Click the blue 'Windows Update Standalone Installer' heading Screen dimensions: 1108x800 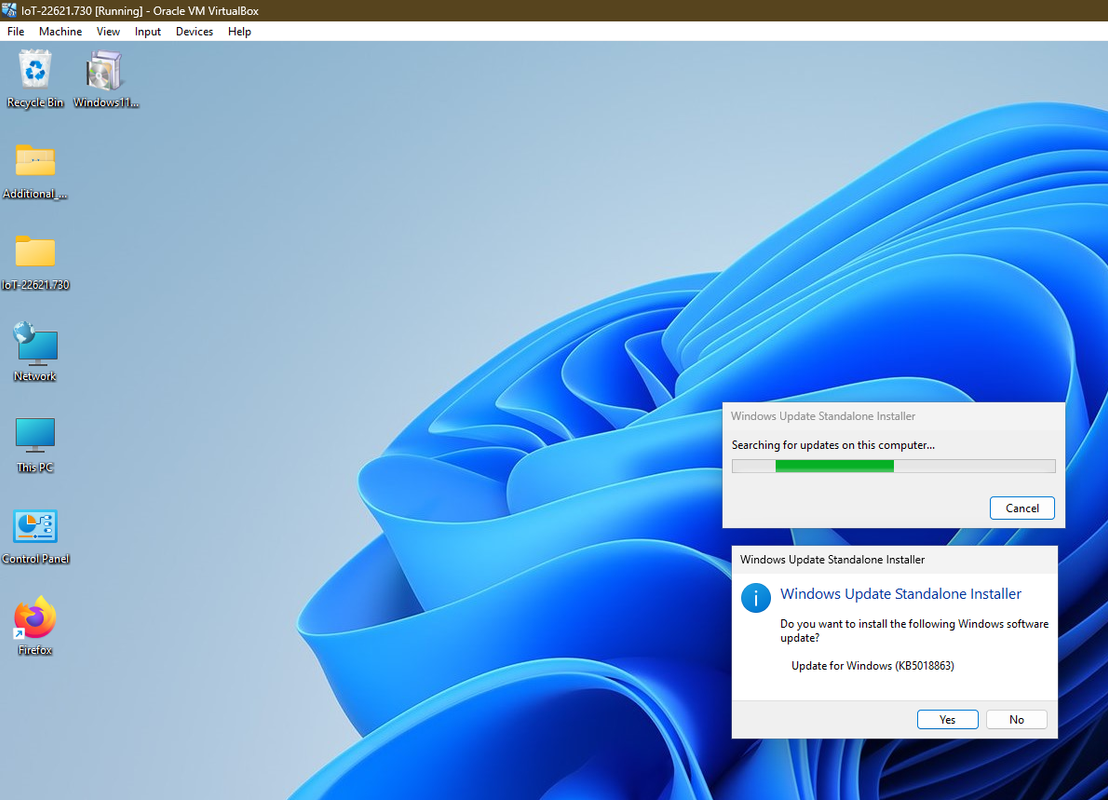tap(900, 594)
